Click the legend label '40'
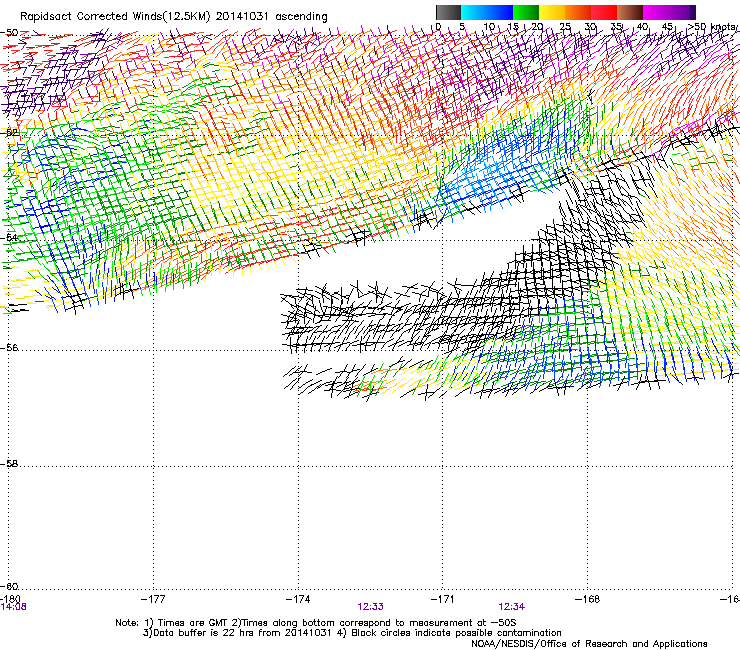 [x=642, y=27]
